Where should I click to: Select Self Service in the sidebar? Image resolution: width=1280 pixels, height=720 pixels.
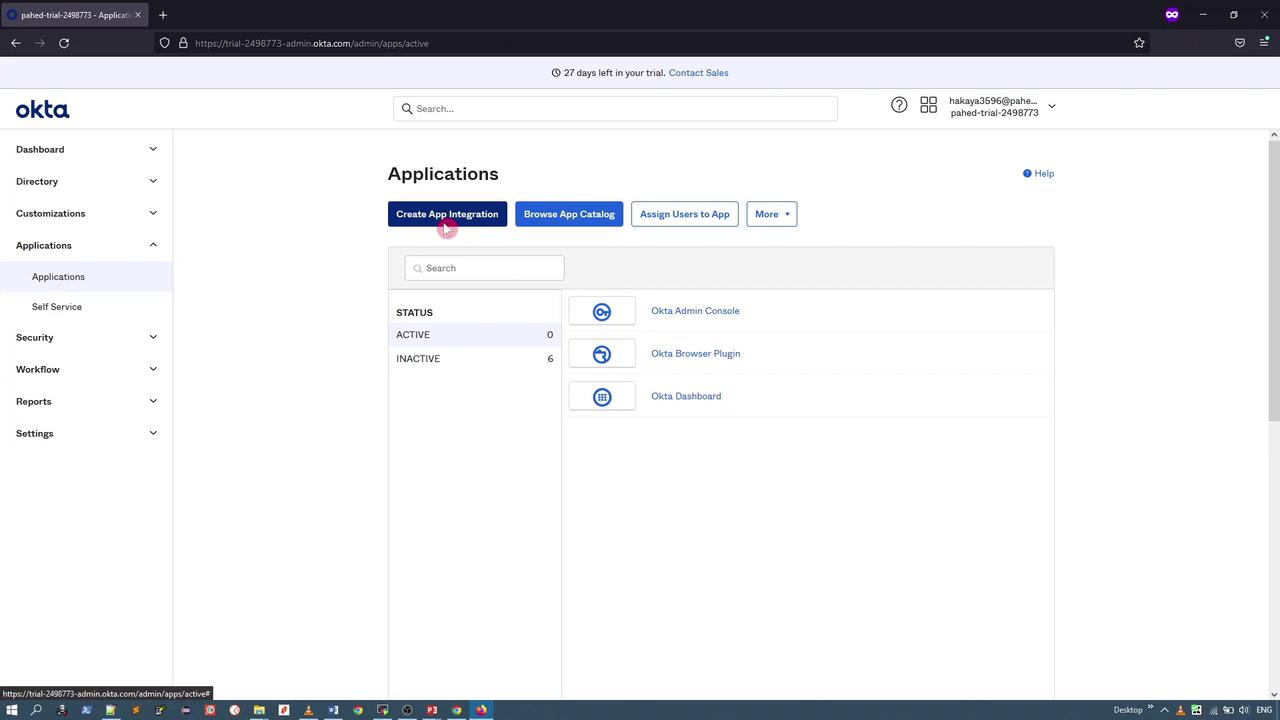pos(57,307)
